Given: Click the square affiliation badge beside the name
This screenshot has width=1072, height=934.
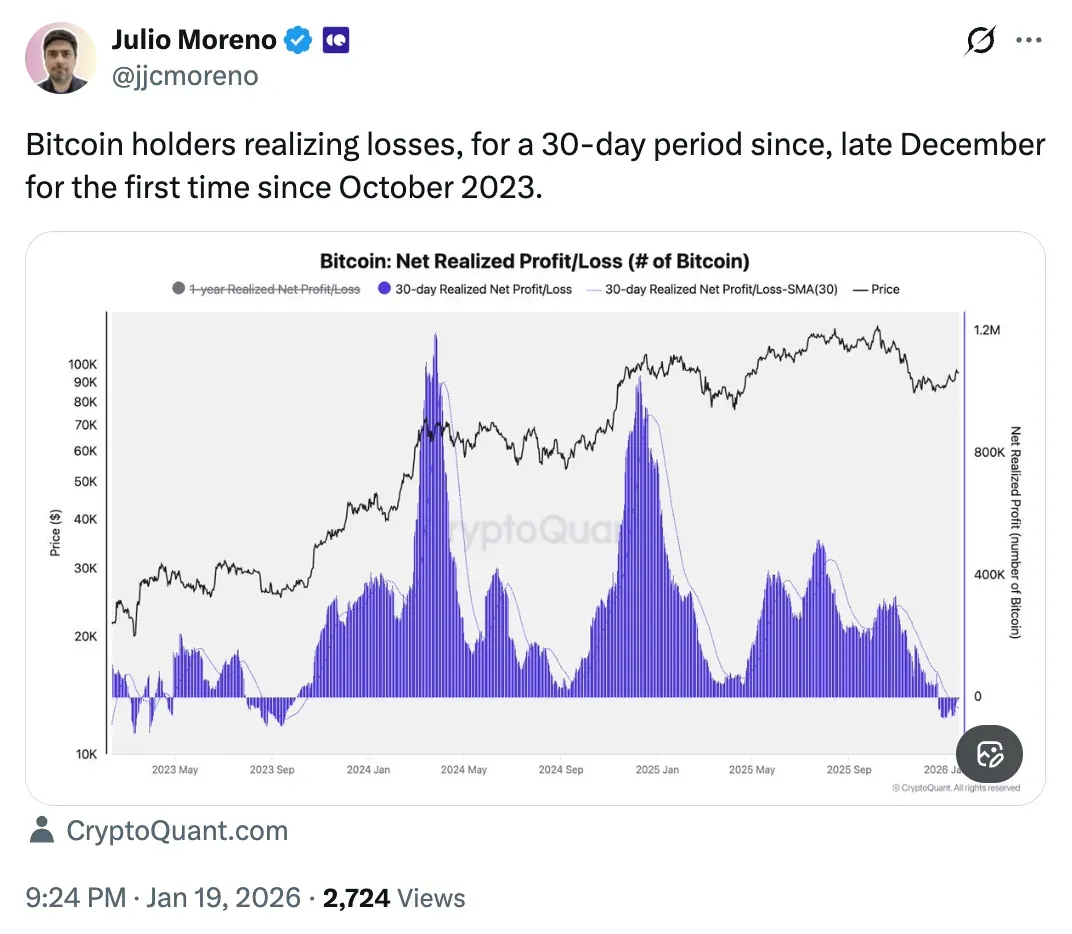Looking at the screenshot, I should pyautogui.click(x=335, y=41).
